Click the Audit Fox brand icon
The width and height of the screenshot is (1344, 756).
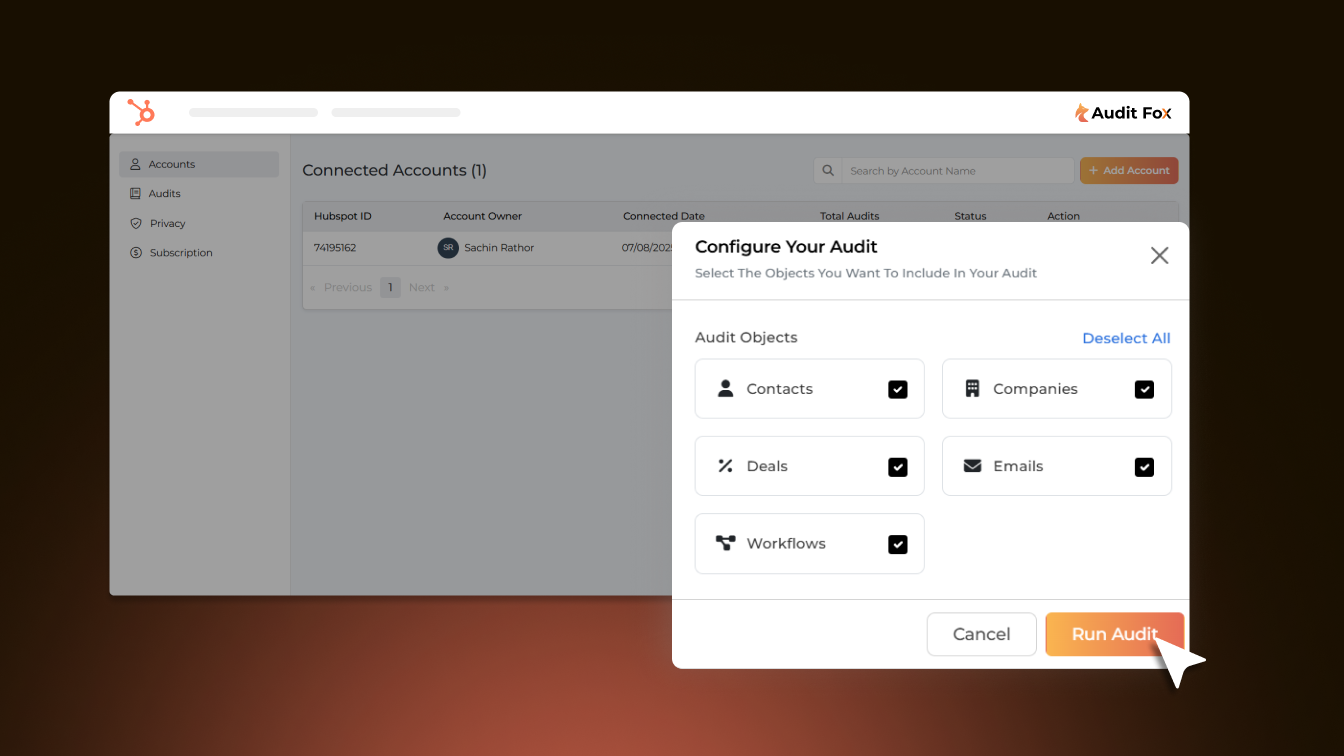pyautogui.click(x=1082, y=112)
